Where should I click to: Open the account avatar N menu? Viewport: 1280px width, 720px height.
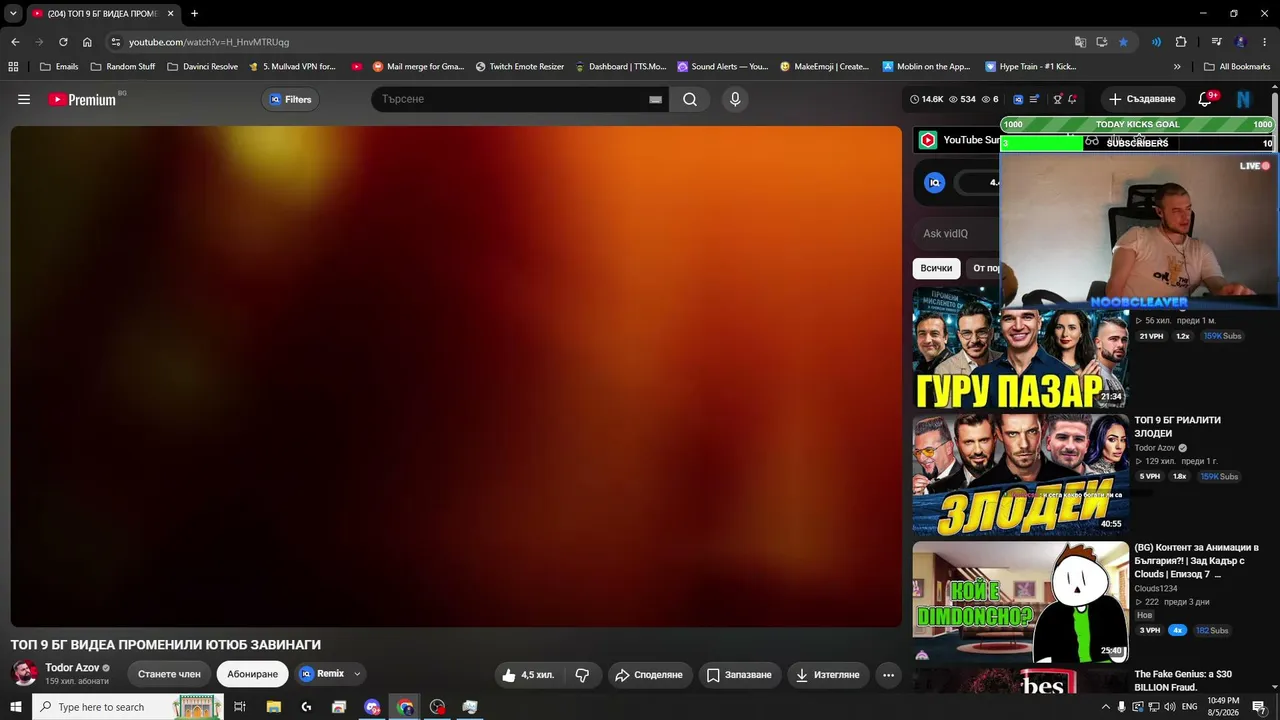[x=1244, y=99]
